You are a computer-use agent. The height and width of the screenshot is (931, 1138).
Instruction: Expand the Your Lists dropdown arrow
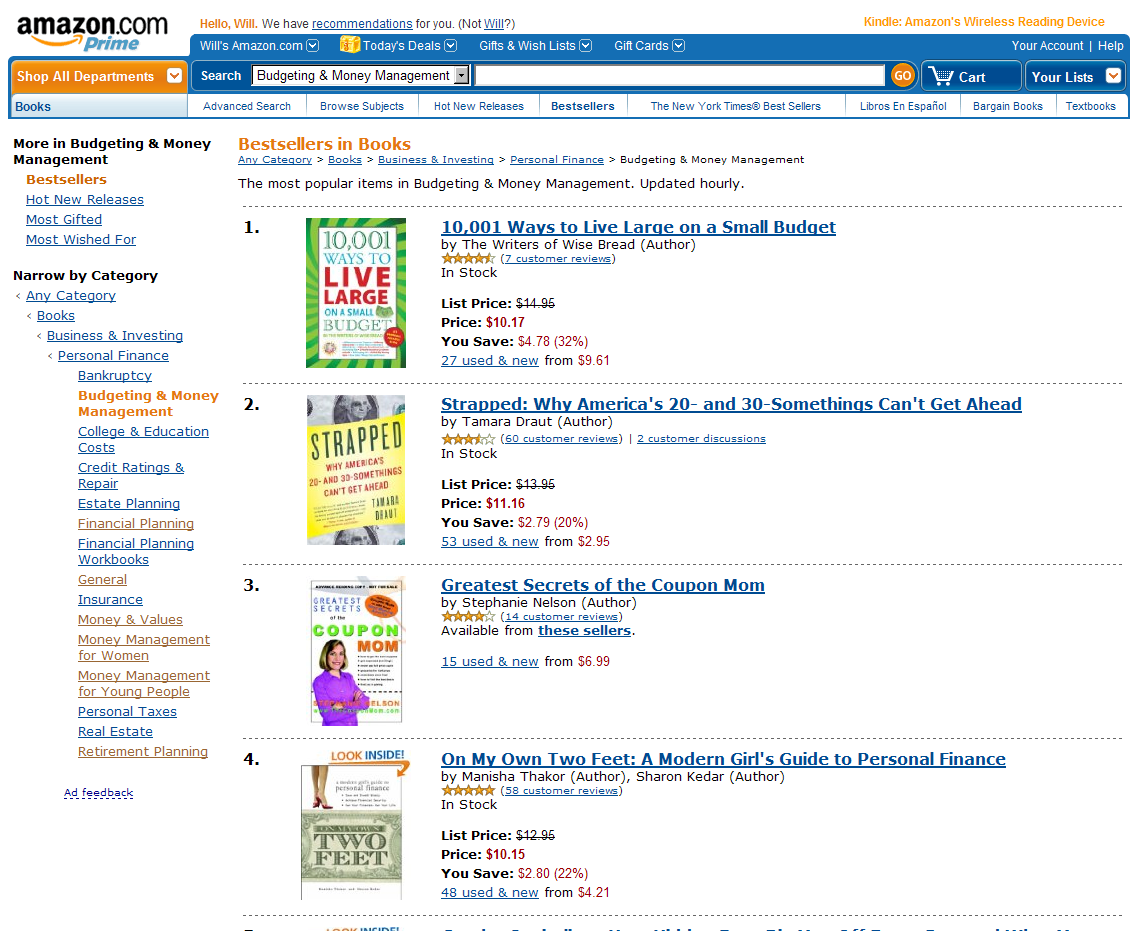coord(1113,76)
